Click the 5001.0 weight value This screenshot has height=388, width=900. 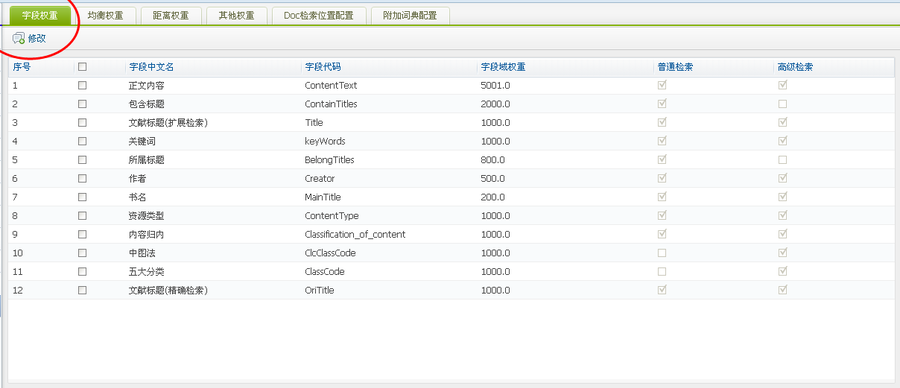[x=495, y=86]
